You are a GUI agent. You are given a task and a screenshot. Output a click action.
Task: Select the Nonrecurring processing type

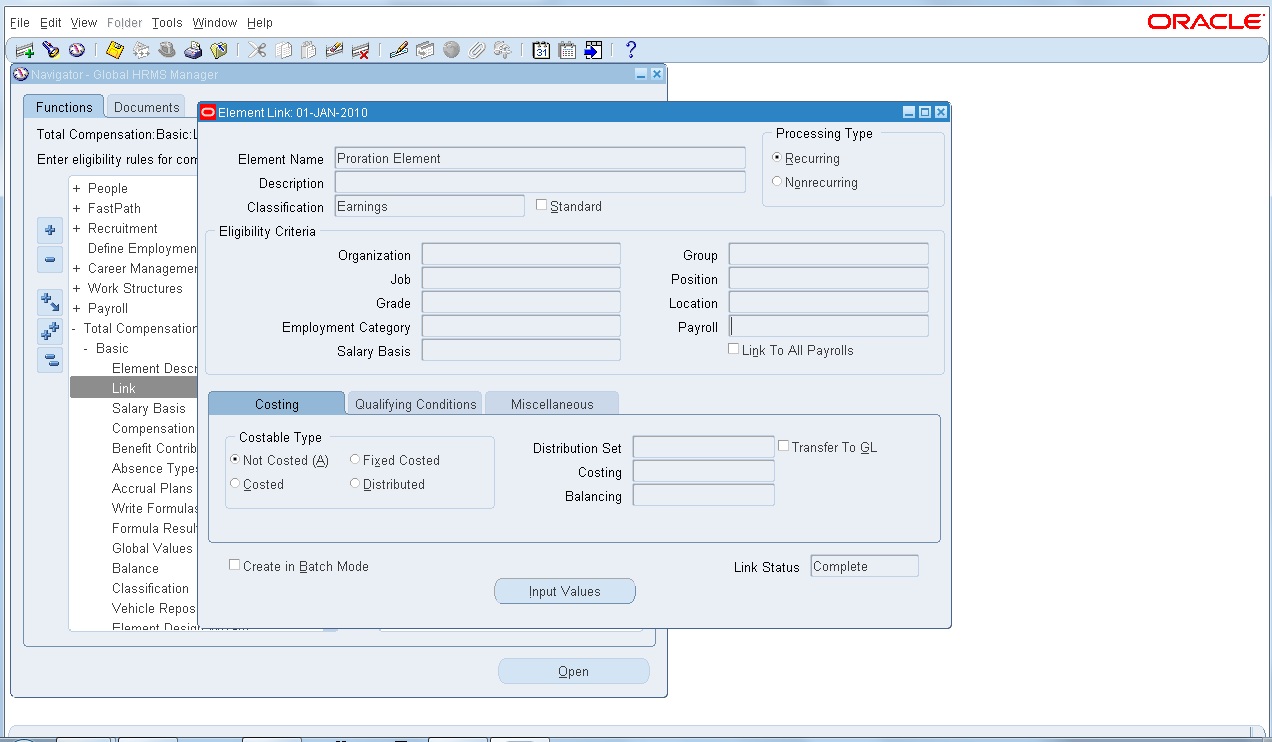775,182
